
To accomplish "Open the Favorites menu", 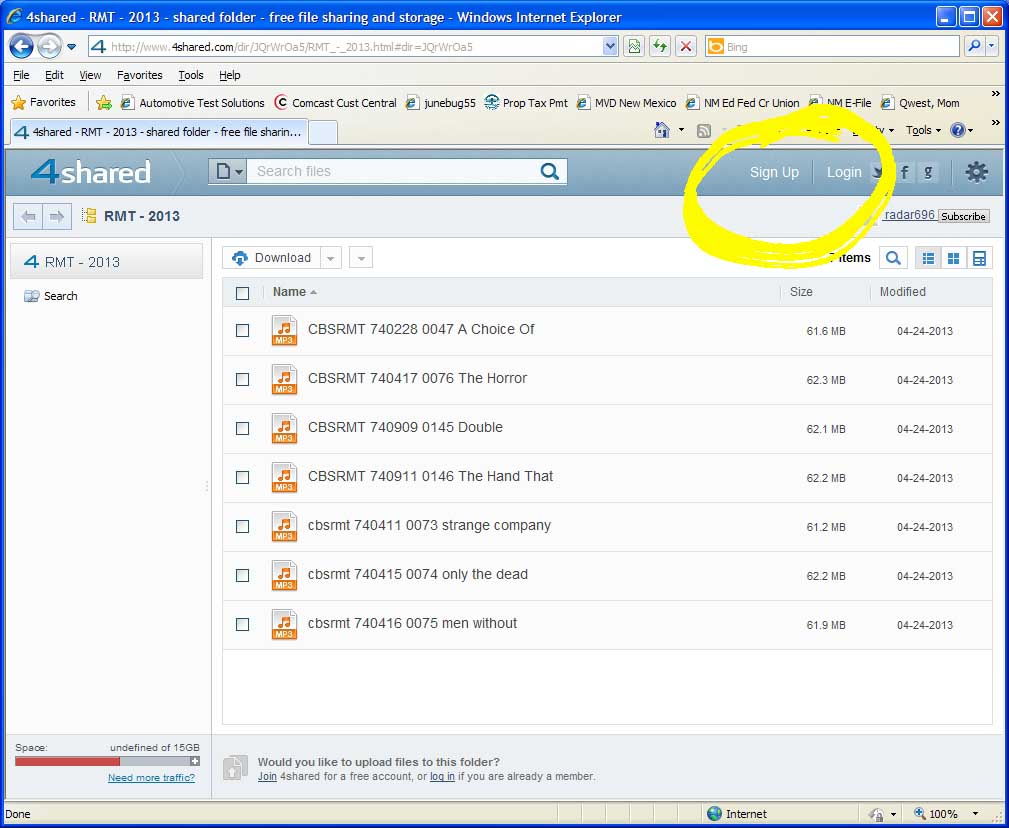I will click(139, 75).
